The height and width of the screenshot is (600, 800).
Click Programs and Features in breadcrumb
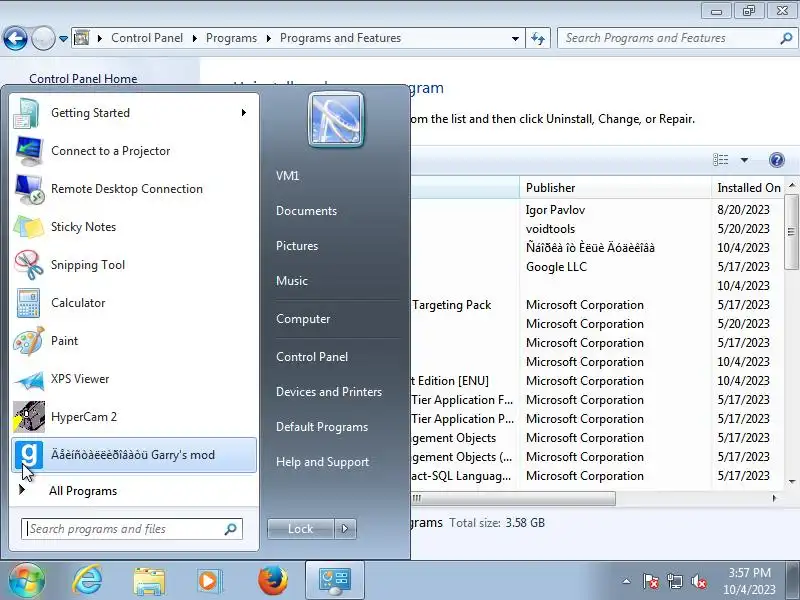point(340,38)
